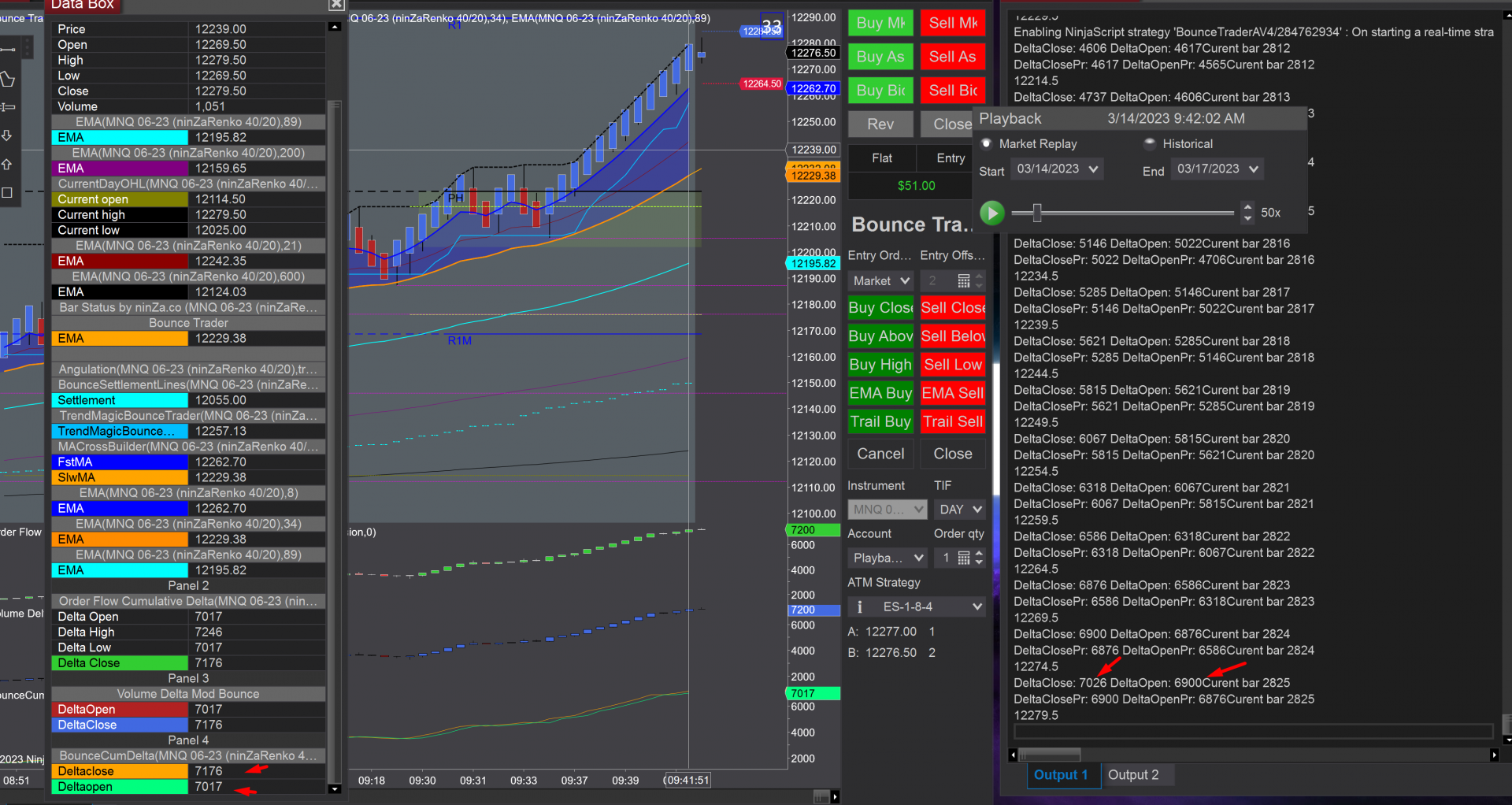
Task: Click EMA Sell button
Action: [953, 393]
